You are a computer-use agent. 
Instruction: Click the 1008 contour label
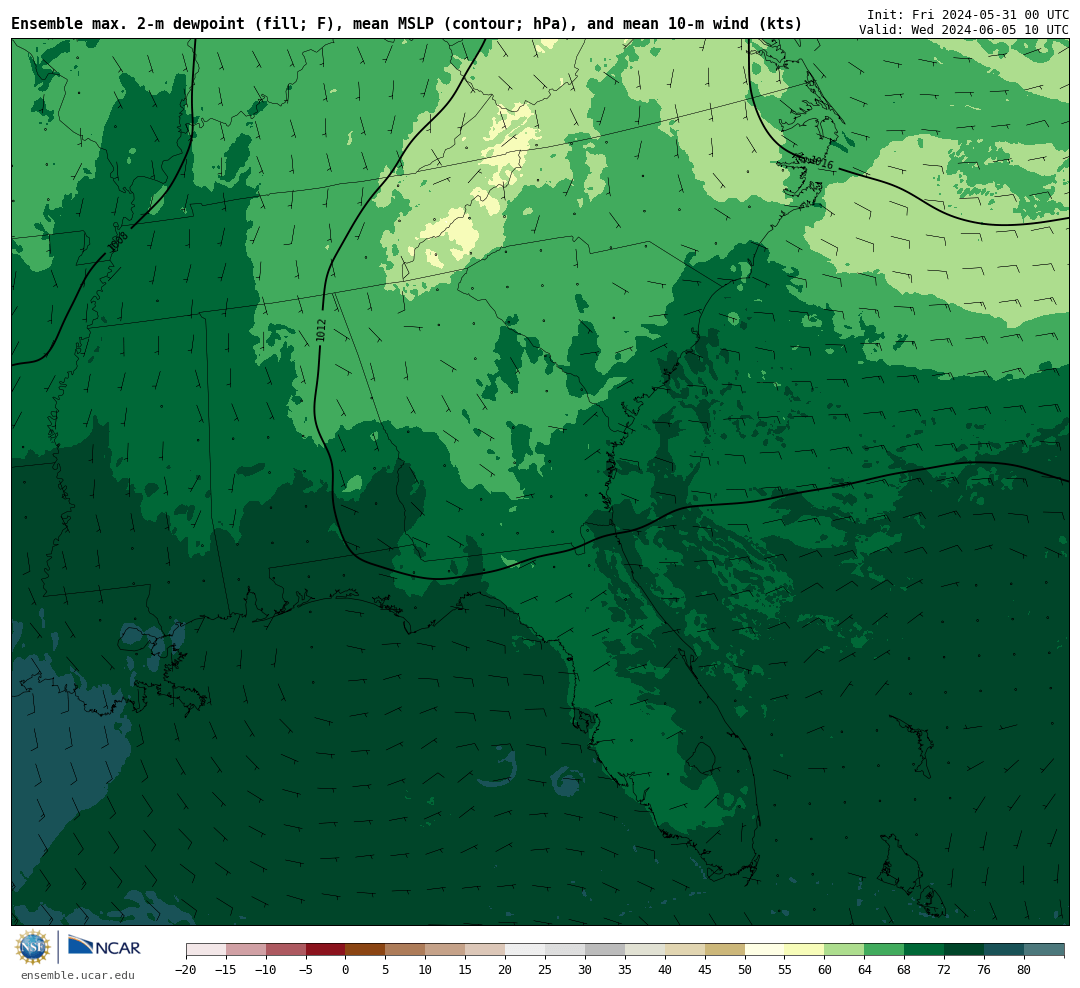point(118,242)
